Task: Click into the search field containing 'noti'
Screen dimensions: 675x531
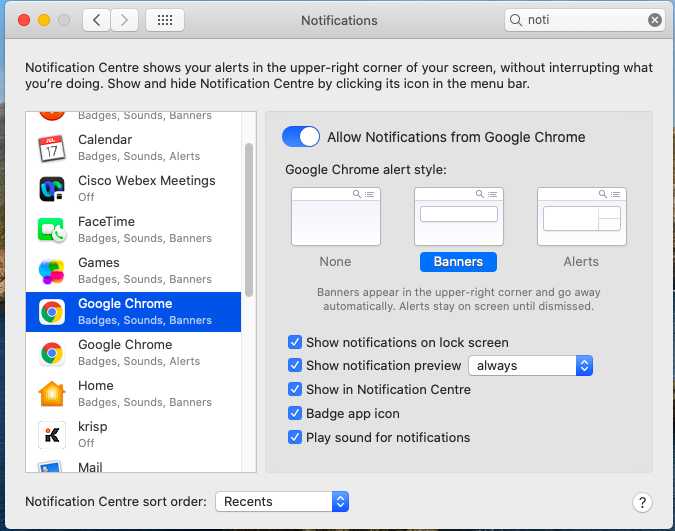Action: (585, 20)
